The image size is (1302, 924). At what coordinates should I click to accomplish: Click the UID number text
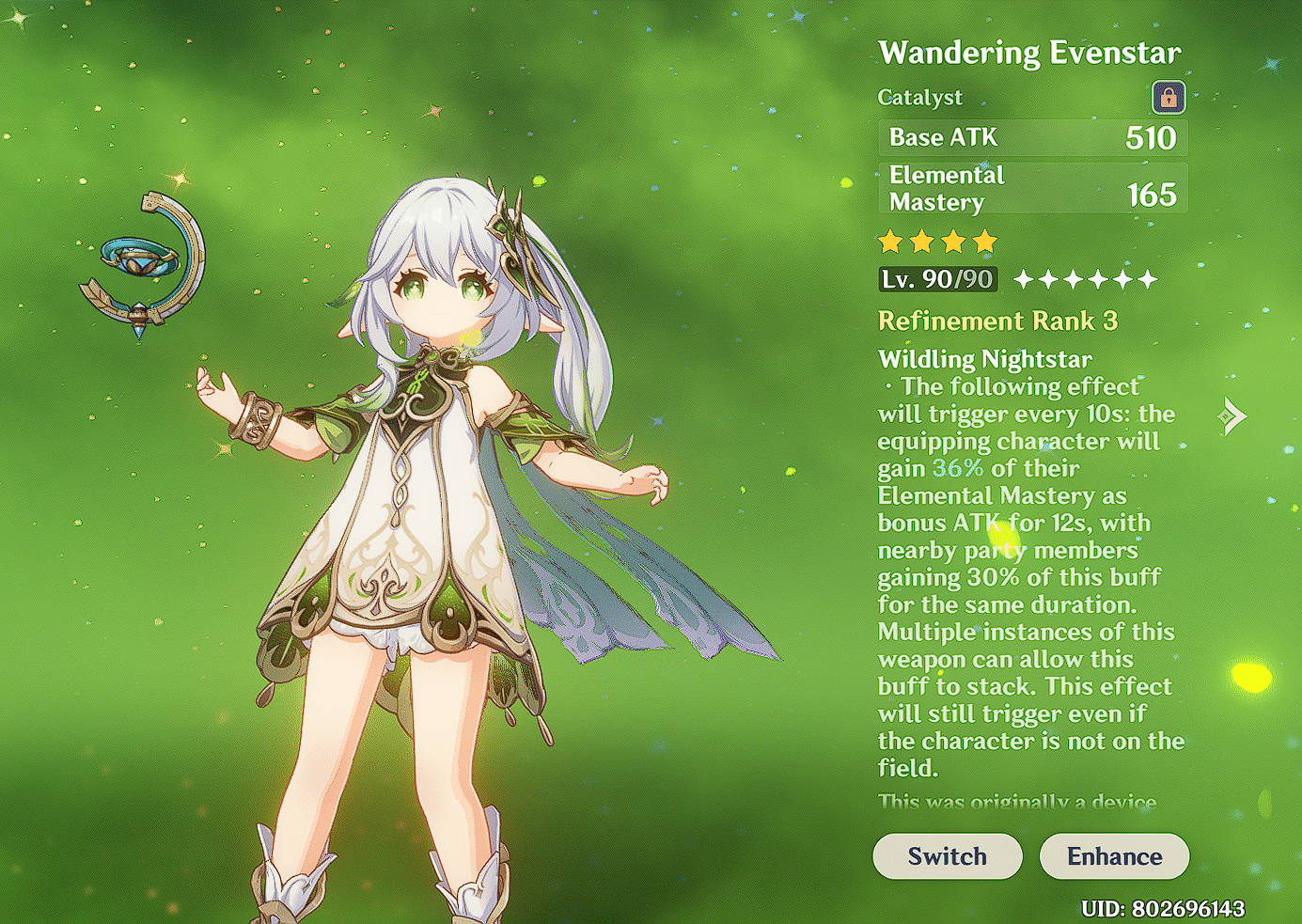(x=1163, y=909)
